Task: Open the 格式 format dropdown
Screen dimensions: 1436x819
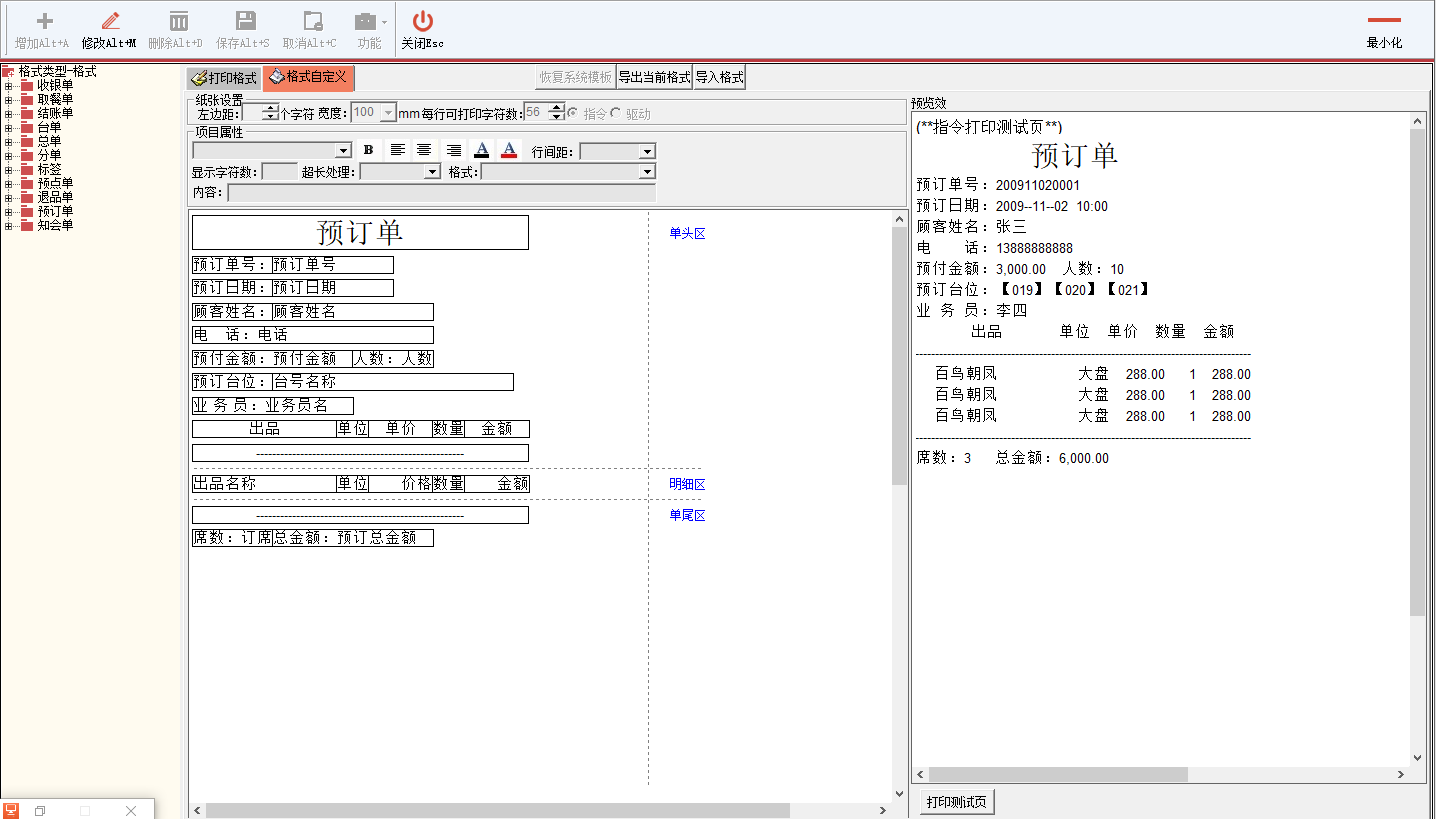Action: pyautogui.click(x=647, y=172)
